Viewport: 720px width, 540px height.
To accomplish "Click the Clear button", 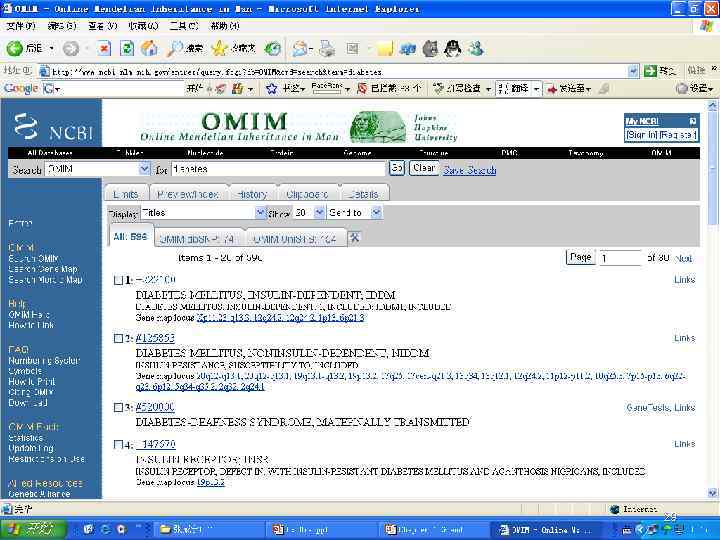I will 424,168.
